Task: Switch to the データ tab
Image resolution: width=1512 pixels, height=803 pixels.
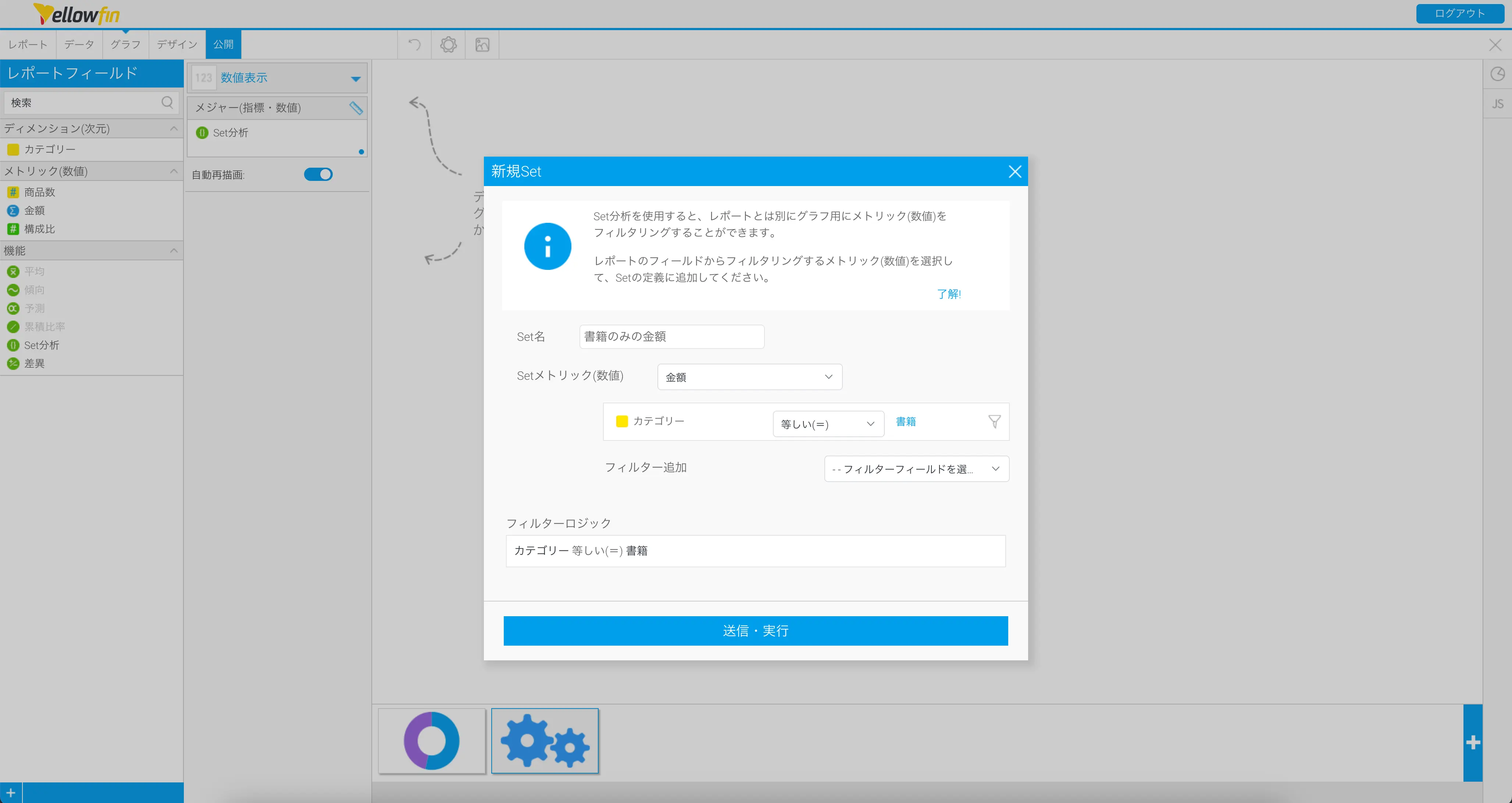Action: 79,44
